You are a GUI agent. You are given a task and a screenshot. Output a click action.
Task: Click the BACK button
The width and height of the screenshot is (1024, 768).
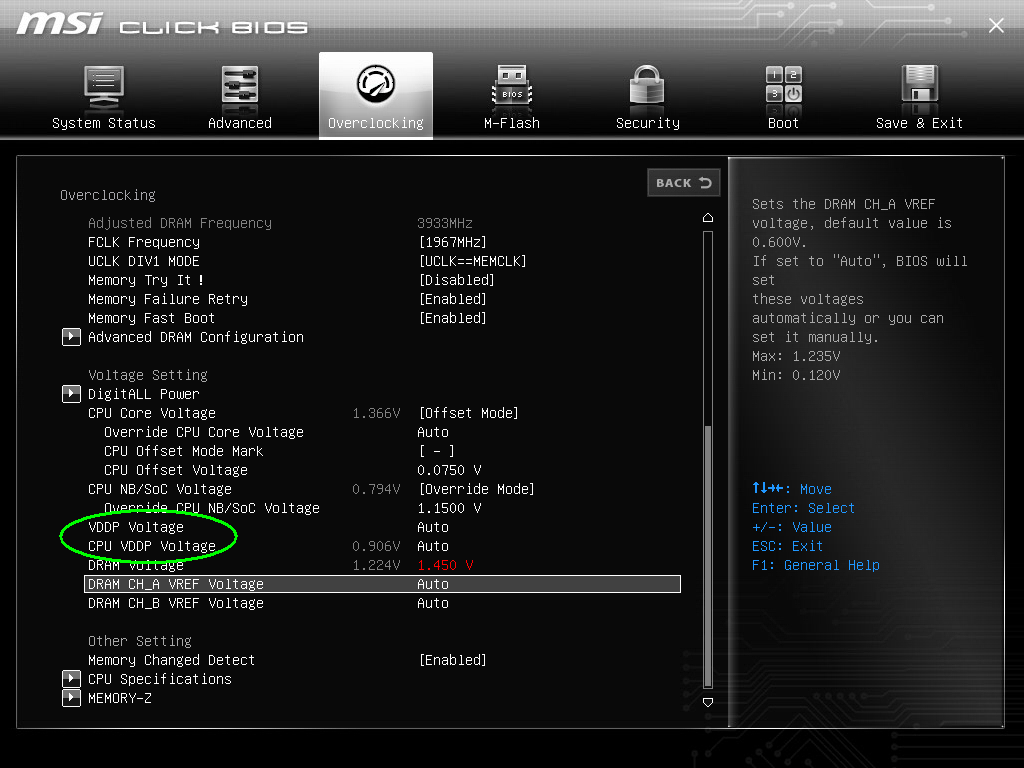[683, 183]
